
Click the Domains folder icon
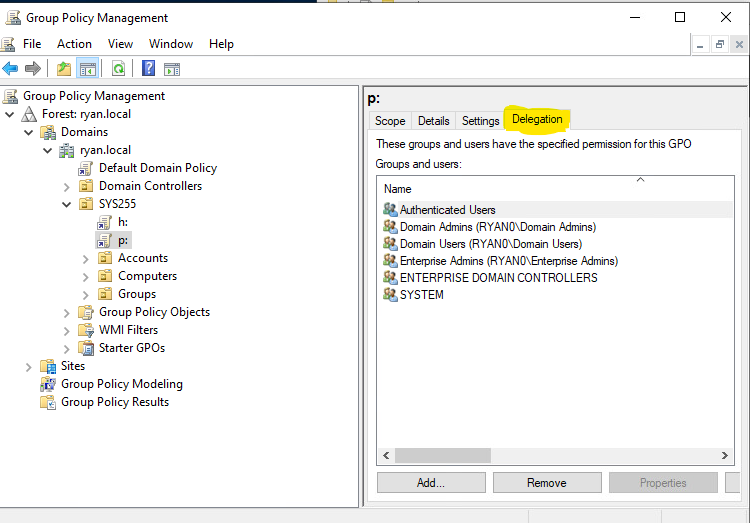pyautogui.click(x=48, y=132)
